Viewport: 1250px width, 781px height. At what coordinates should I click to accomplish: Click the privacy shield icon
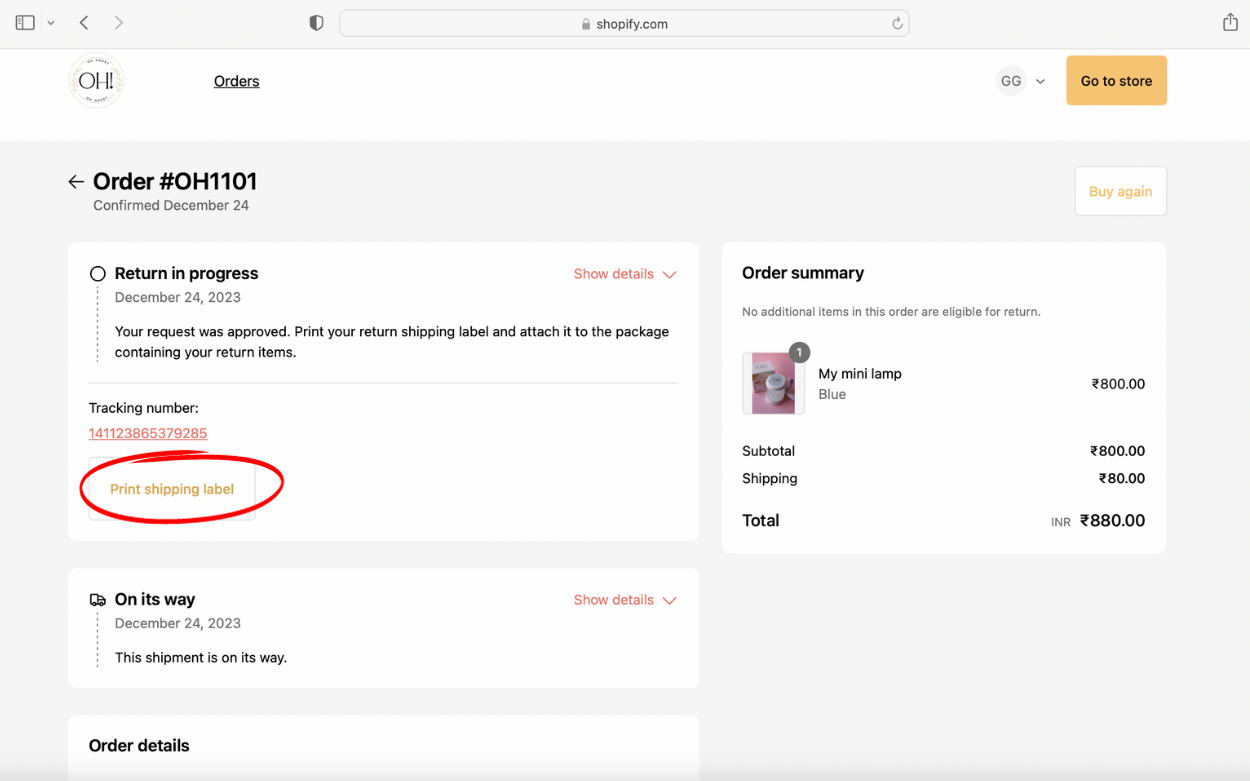pyautogui.click(x=316, y=23)
